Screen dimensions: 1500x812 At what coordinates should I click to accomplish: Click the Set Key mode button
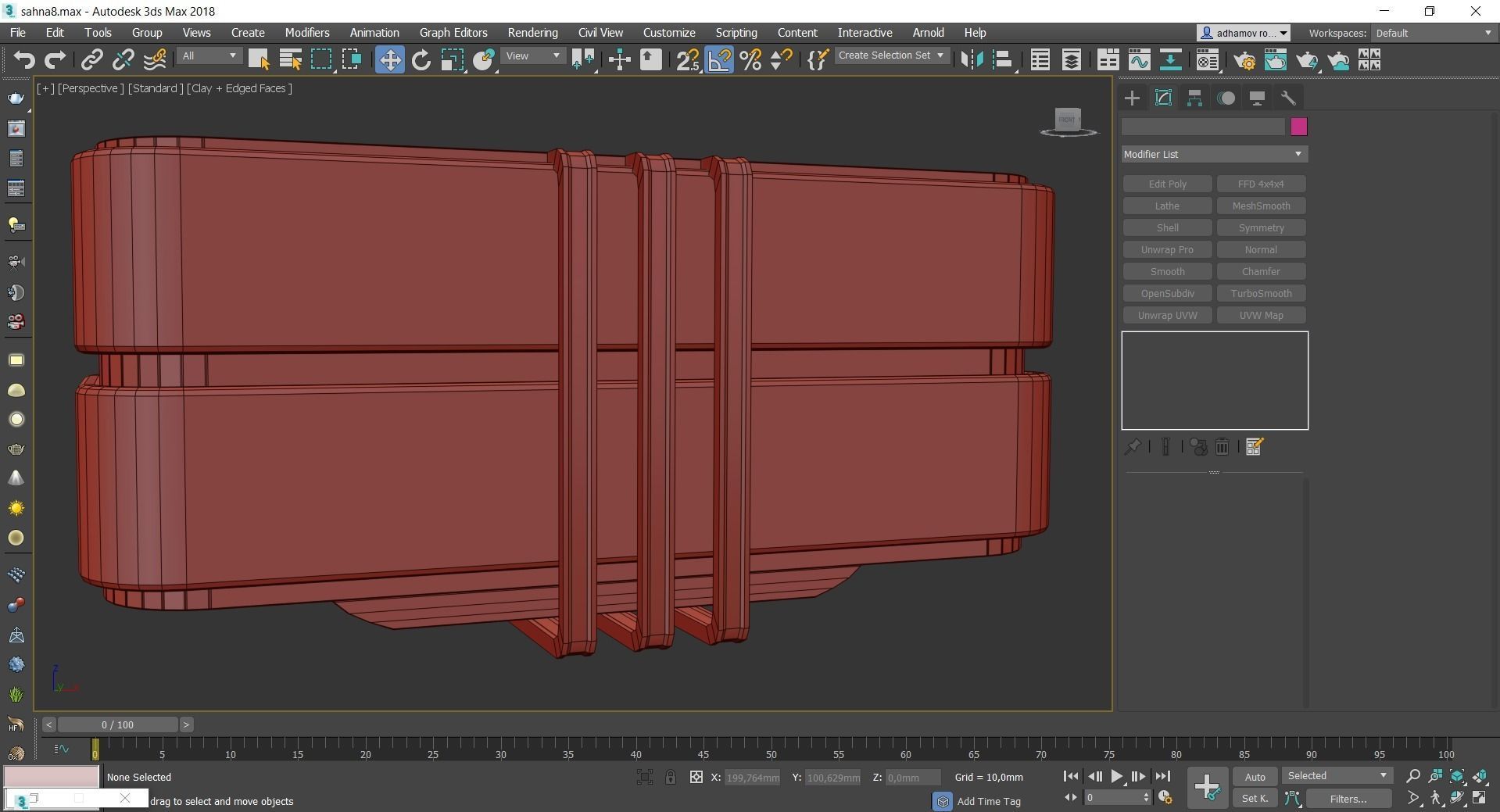(x=1255, y=798)
